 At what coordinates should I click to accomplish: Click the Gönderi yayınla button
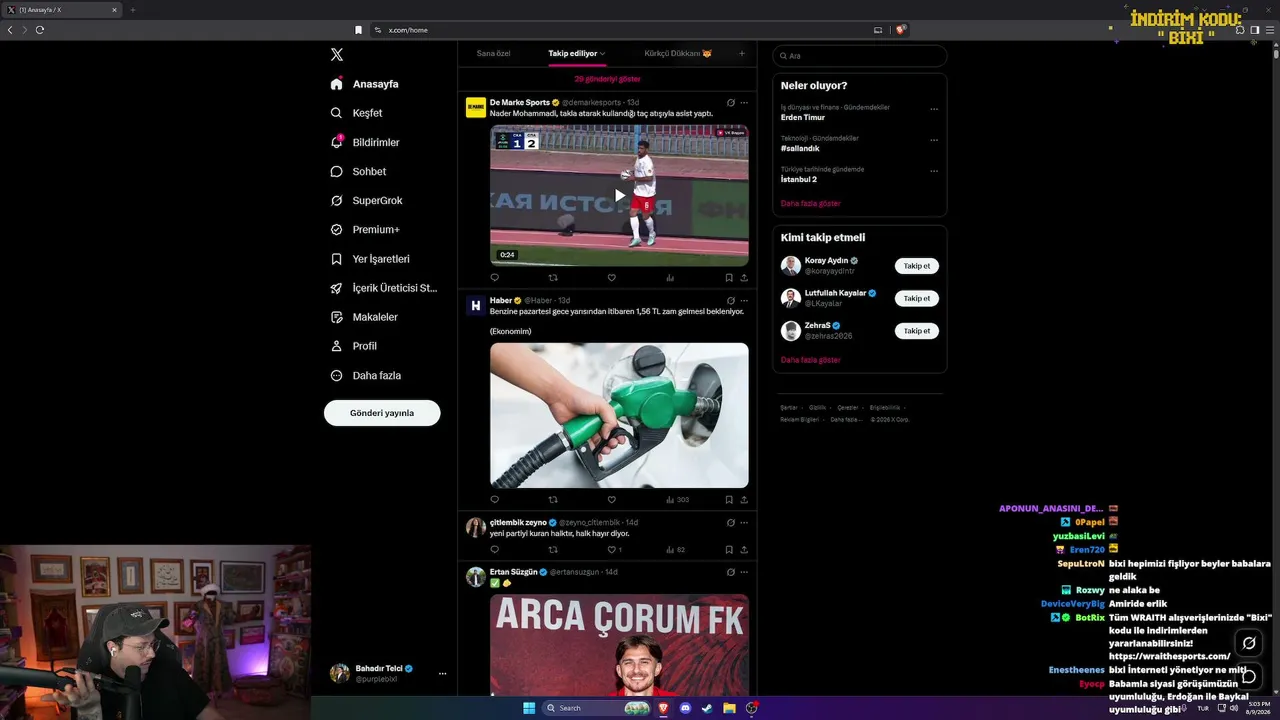click(382, 413)
